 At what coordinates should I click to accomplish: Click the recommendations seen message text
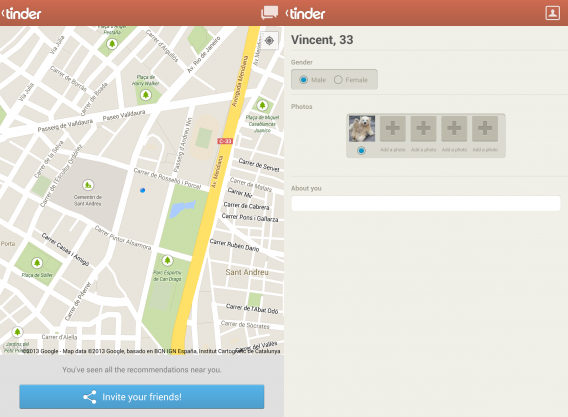[142, 370]
